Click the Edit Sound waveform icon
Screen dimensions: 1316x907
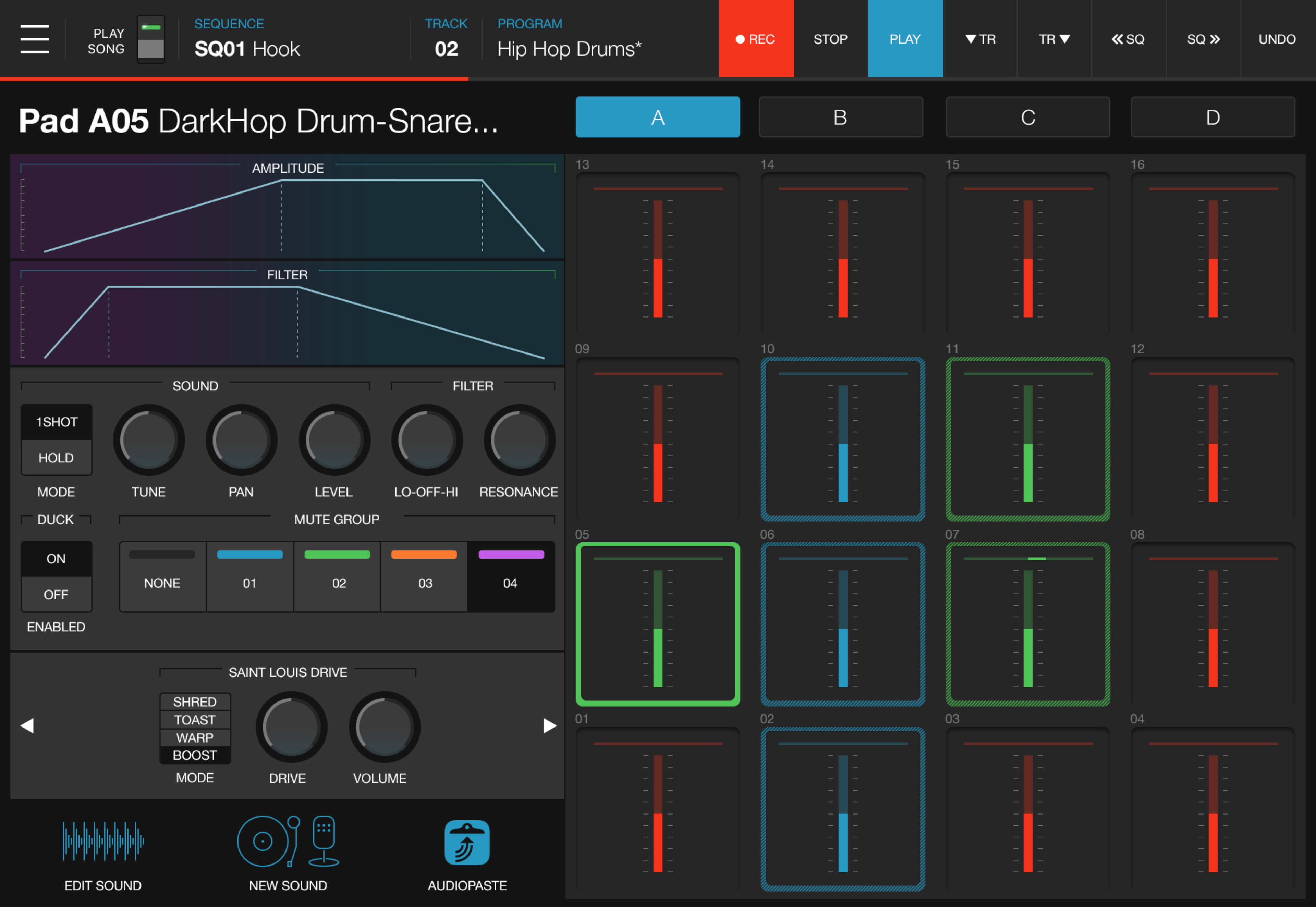tap(103, 841)
